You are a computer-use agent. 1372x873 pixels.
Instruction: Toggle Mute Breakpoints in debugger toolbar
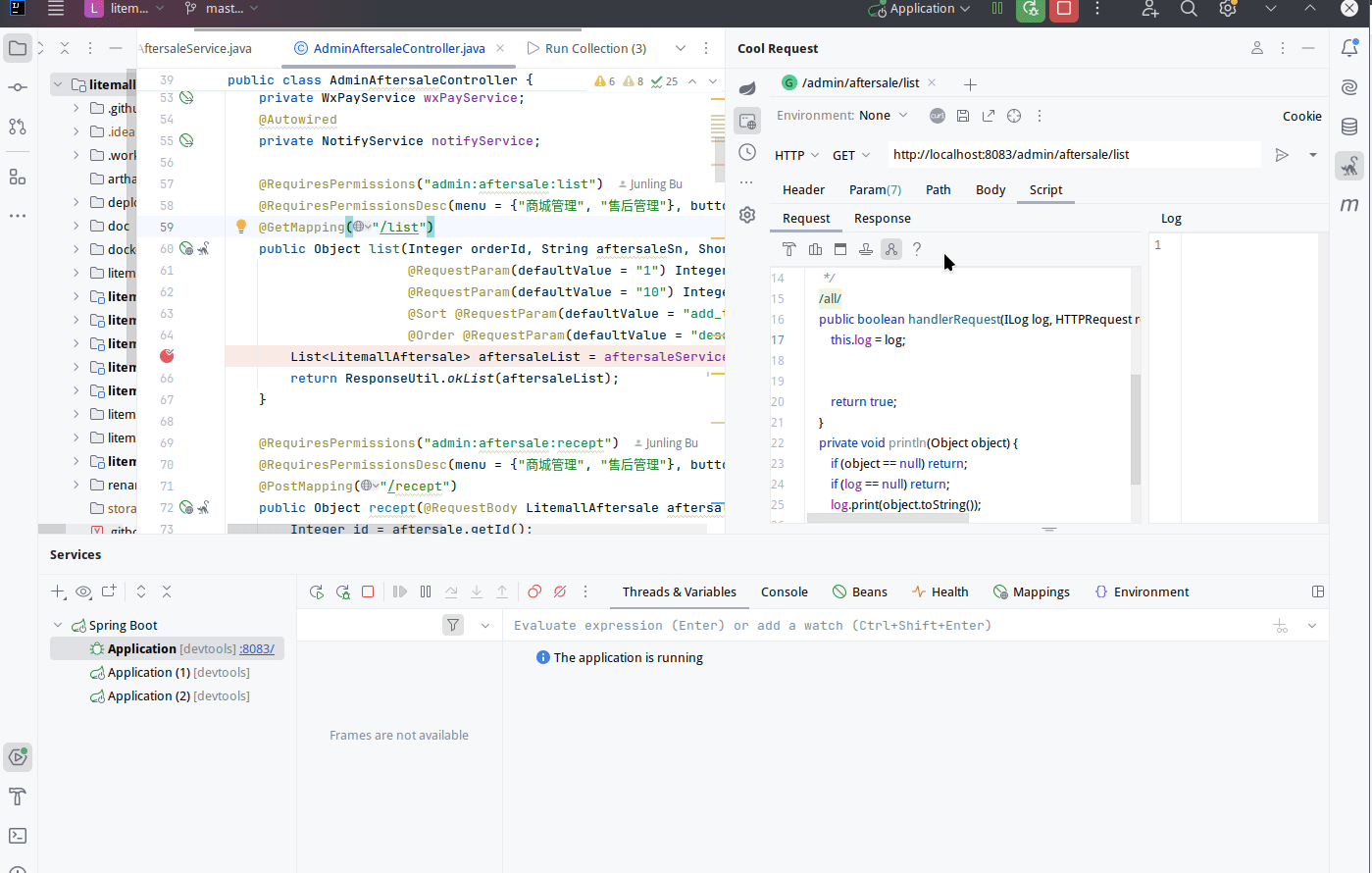click(x=560, y=591)
